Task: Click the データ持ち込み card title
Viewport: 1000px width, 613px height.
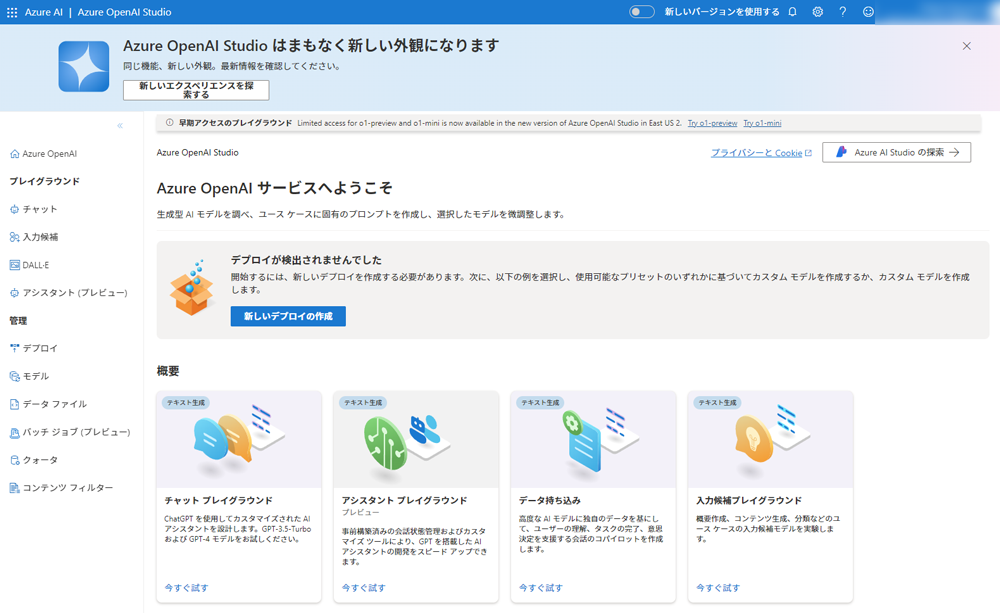Action: tap(550, 501)
